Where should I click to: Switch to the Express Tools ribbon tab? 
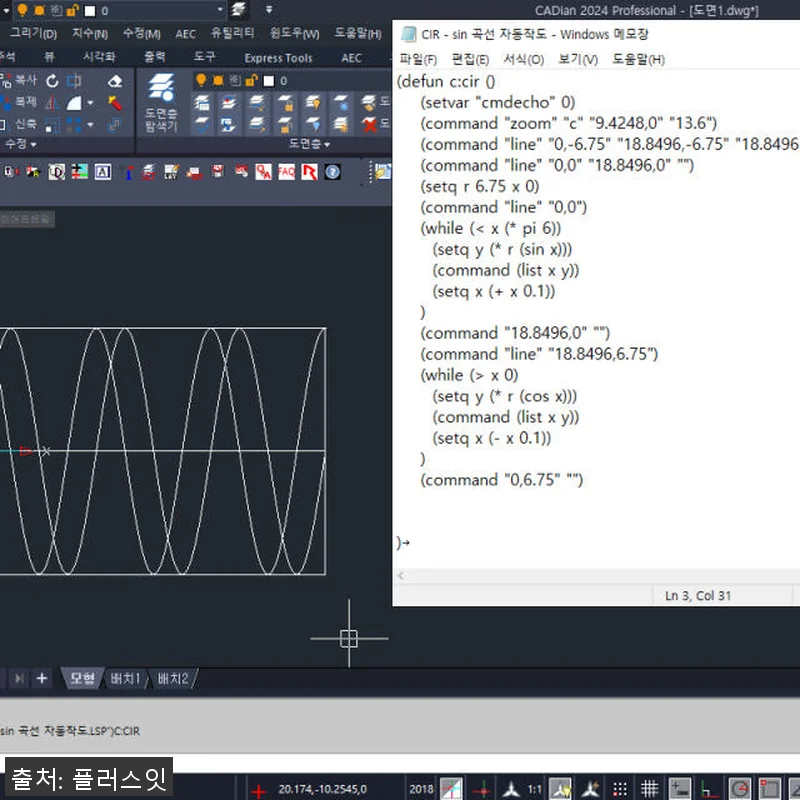278,58
